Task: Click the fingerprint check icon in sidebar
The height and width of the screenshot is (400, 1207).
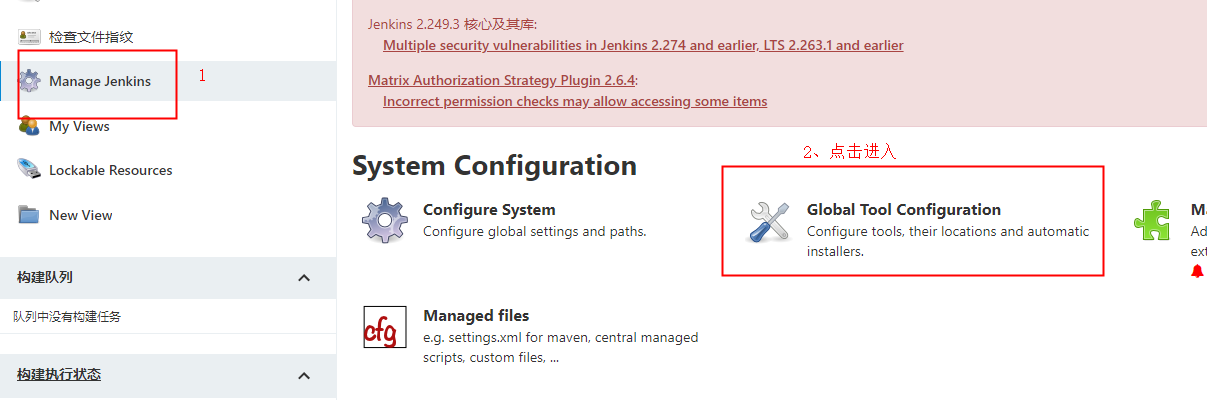Action: 29,37
